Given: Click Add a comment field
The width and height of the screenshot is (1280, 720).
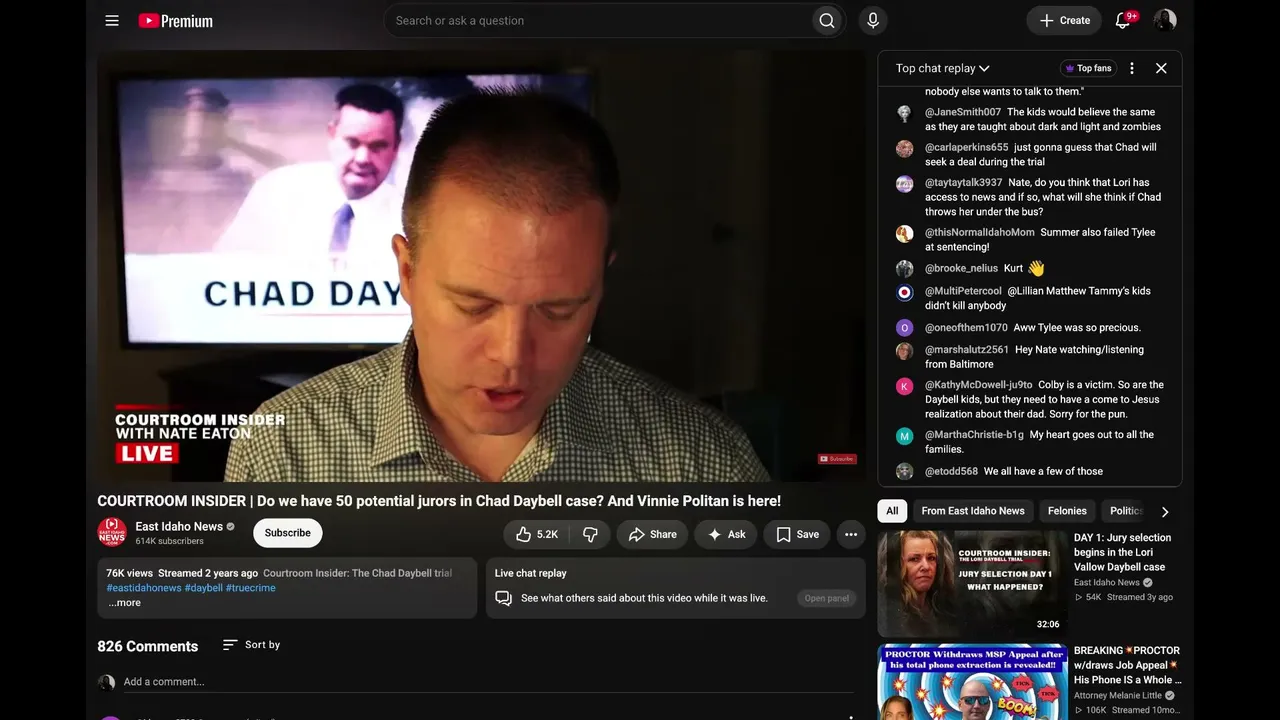Looking at the screenshot, I should pyautogui.click(x=488, y=682).
